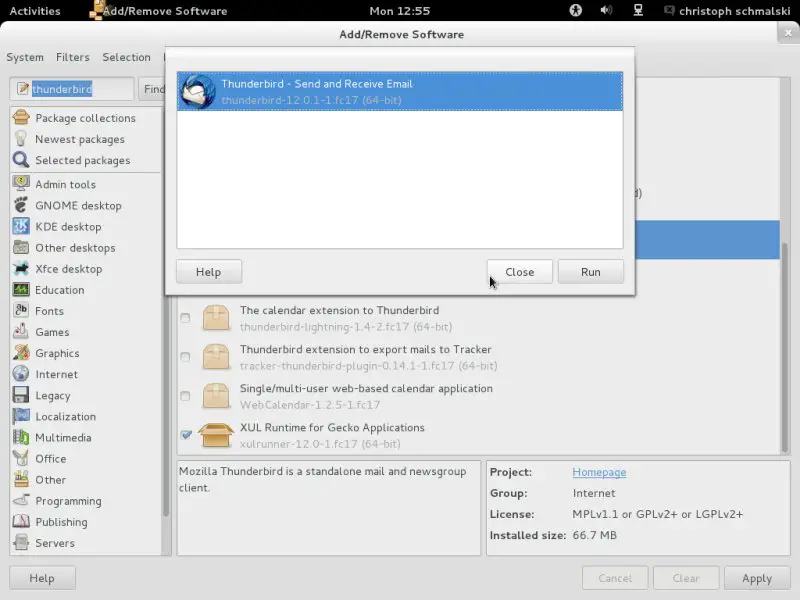This screenshot has width=800, height=600.
Task: Click Apply at the bottom right
Action: pyautogui.click(x=757, y=578)
